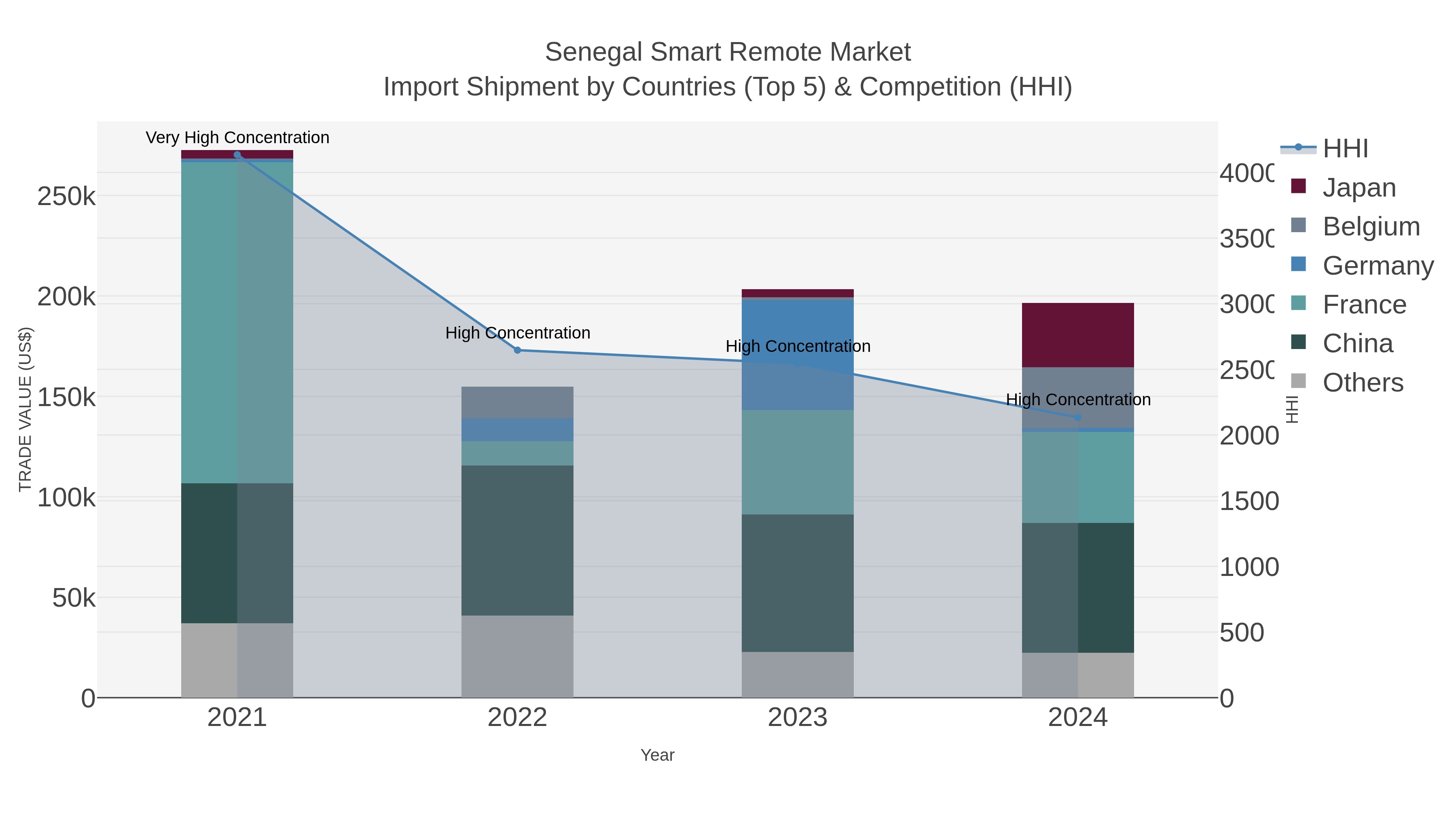Click the 200k y-axis tick label
The image size is (1456, 819).
pos(66,297)
